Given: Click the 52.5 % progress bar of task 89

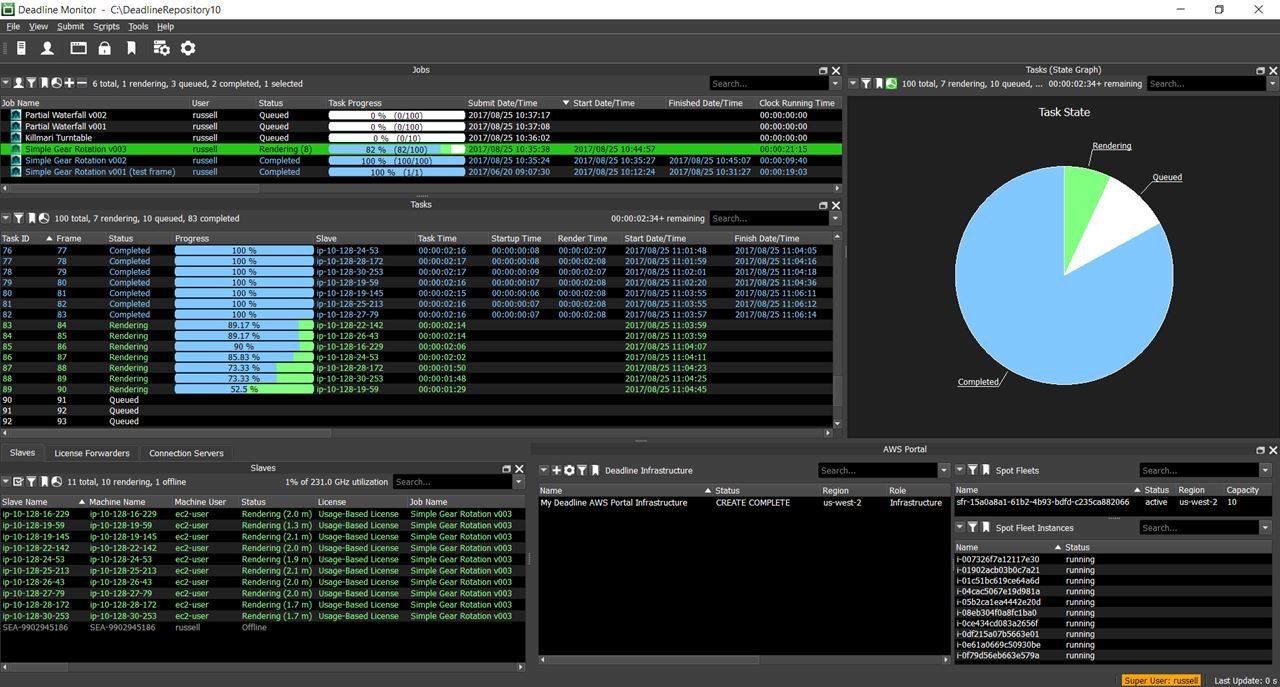Looking at the screenshot, I should pos(244,389).
